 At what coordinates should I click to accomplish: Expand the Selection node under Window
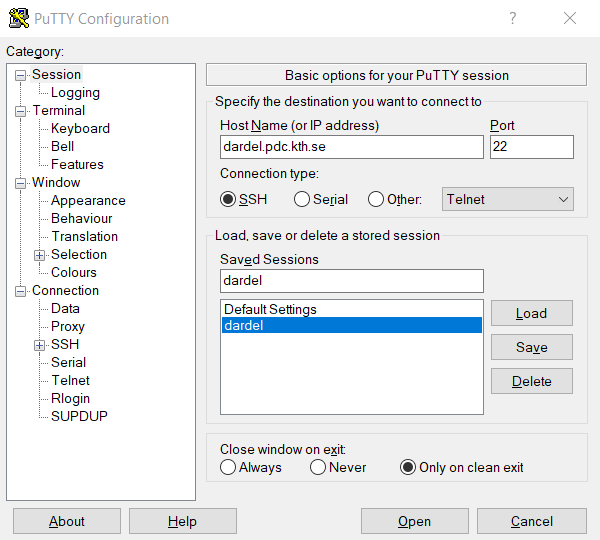point(40,255)
